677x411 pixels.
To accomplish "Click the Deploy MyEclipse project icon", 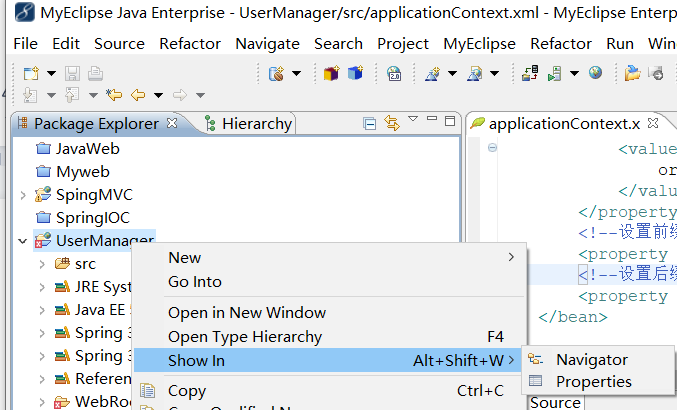I will (530, 73).
